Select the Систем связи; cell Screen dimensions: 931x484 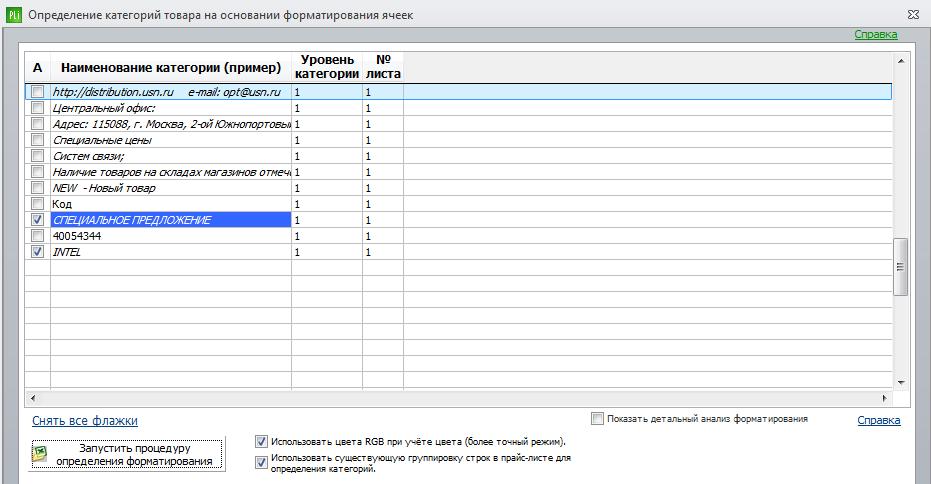pos(171,156)
